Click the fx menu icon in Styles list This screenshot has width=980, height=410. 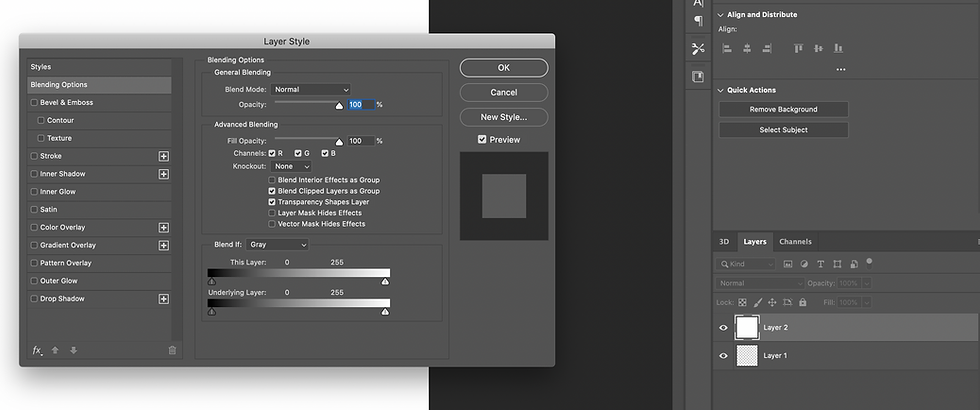coord(38,351)
